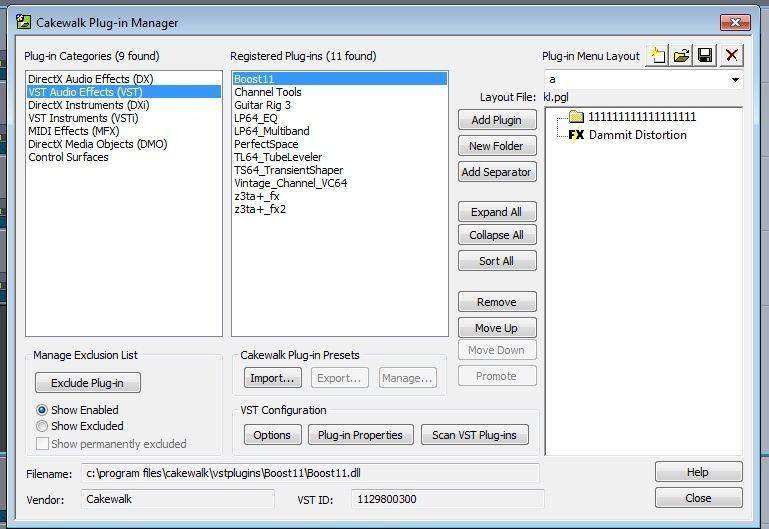Screen dimensions: 769x529
Task: Close the Plug-in Manager window with X
Action: pyautogui.click(x=735, y=22)
